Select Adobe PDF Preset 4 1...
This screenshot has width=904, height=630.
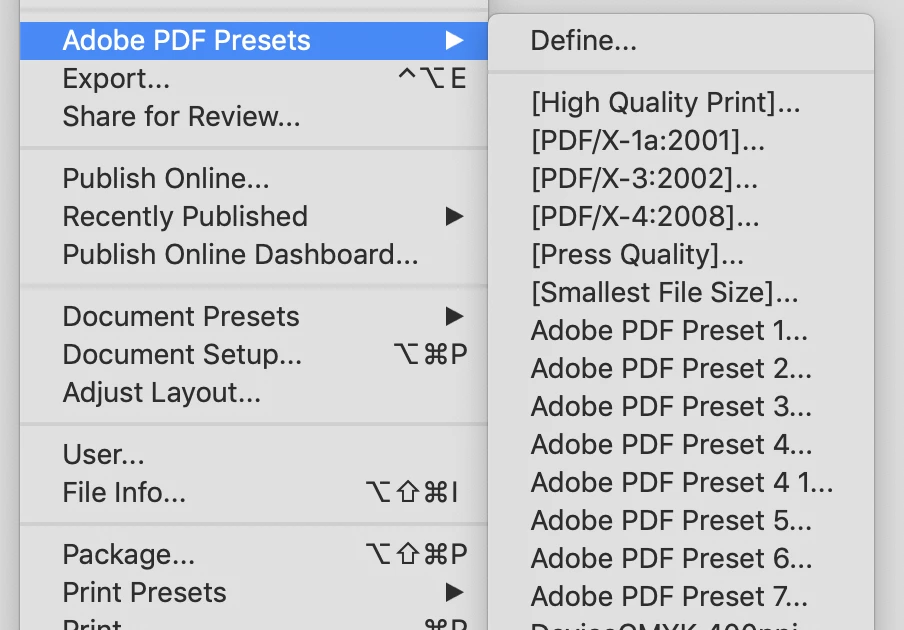tap(681, 483)
